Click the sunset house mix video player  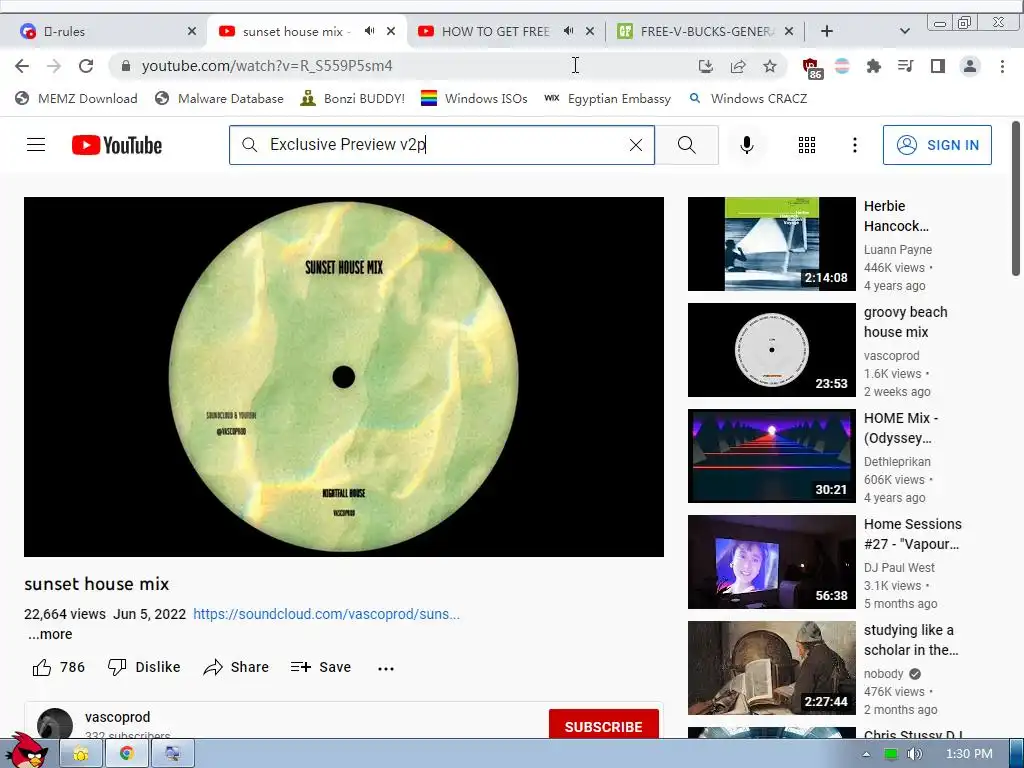(x=344, y=377)
